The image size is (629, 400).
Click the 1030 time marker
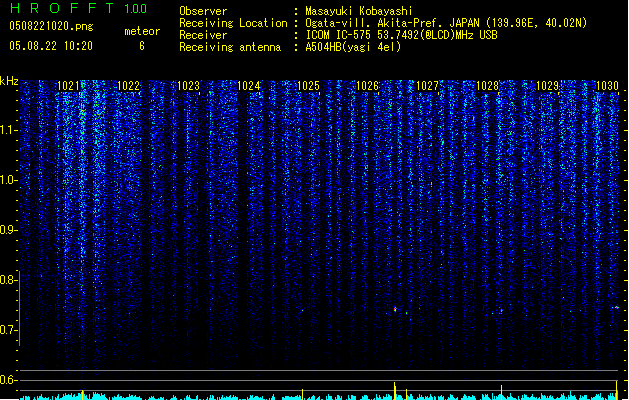coord(607,86)
